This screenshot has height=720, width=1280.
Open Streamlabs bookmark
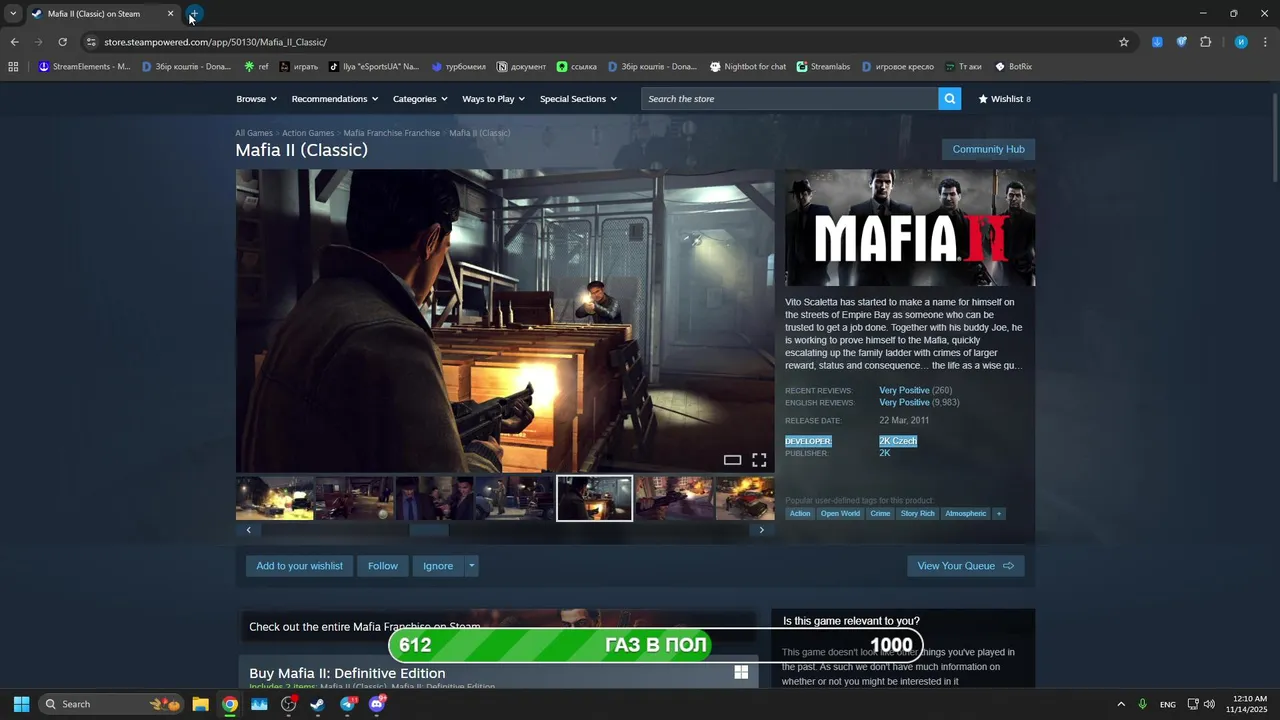pyautogui.click(x=823, y=67)
